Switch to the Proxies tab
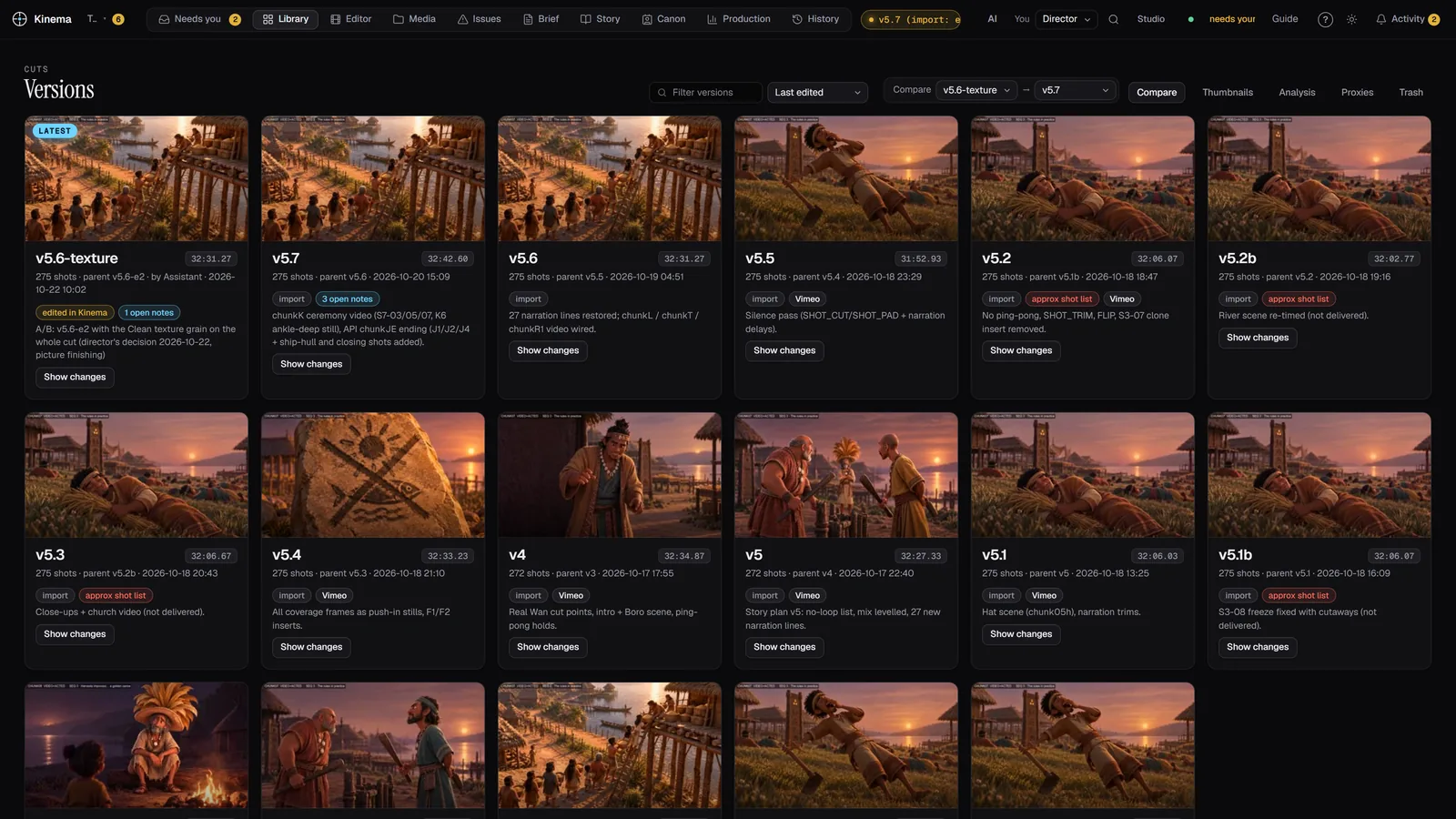The height and width of the screenshot is (819, 1456). (1357, 92)
